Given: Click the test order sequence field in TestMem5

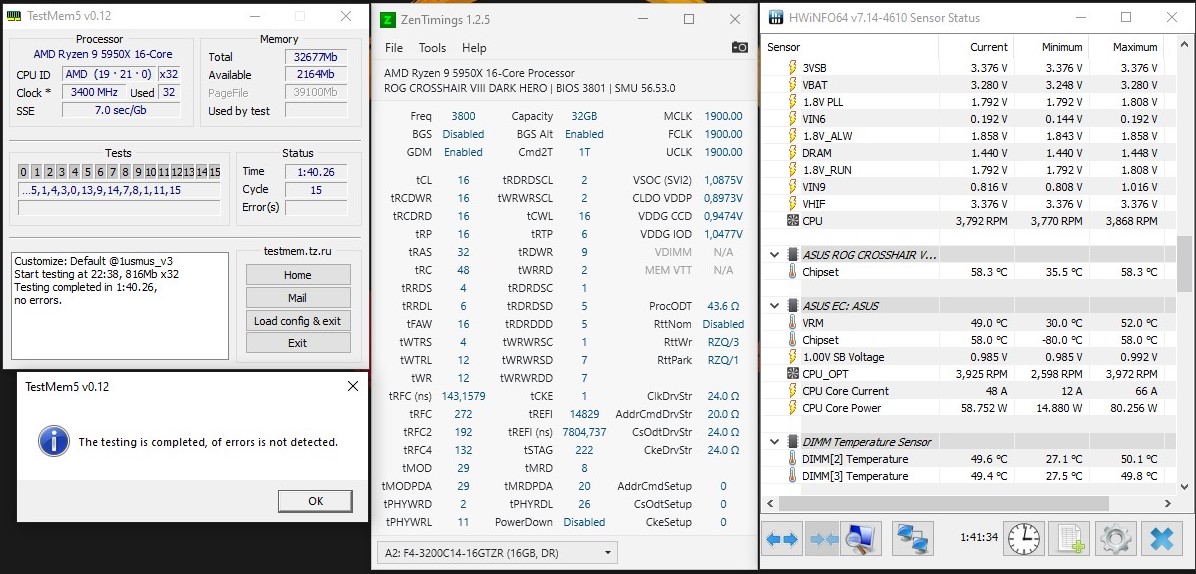Looking at the screenshot, I should 119,190.
